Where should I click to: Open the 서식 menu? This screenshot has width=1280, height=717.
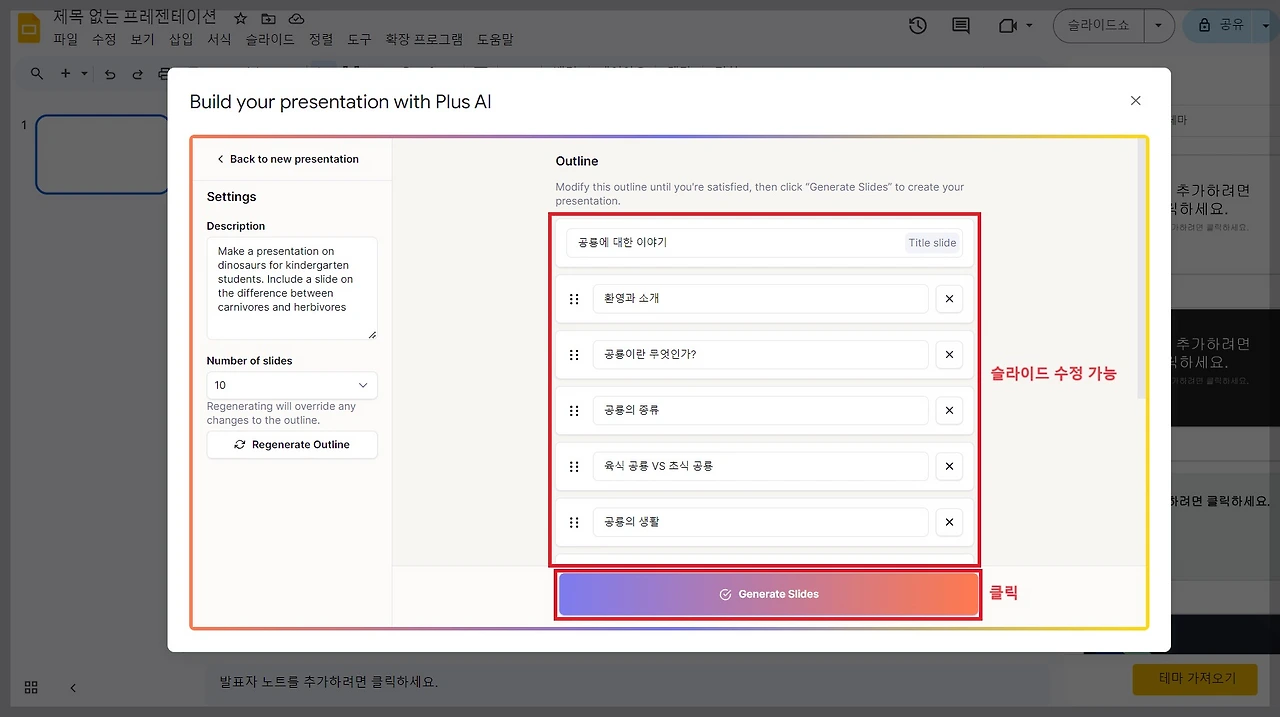pos(219,39)
